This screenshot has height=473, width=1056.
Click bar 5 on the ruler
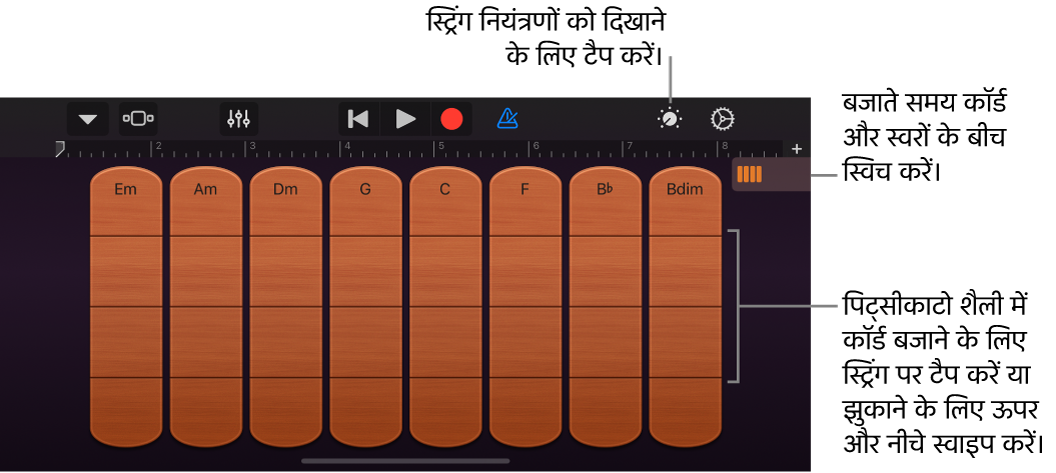point(438,149)
